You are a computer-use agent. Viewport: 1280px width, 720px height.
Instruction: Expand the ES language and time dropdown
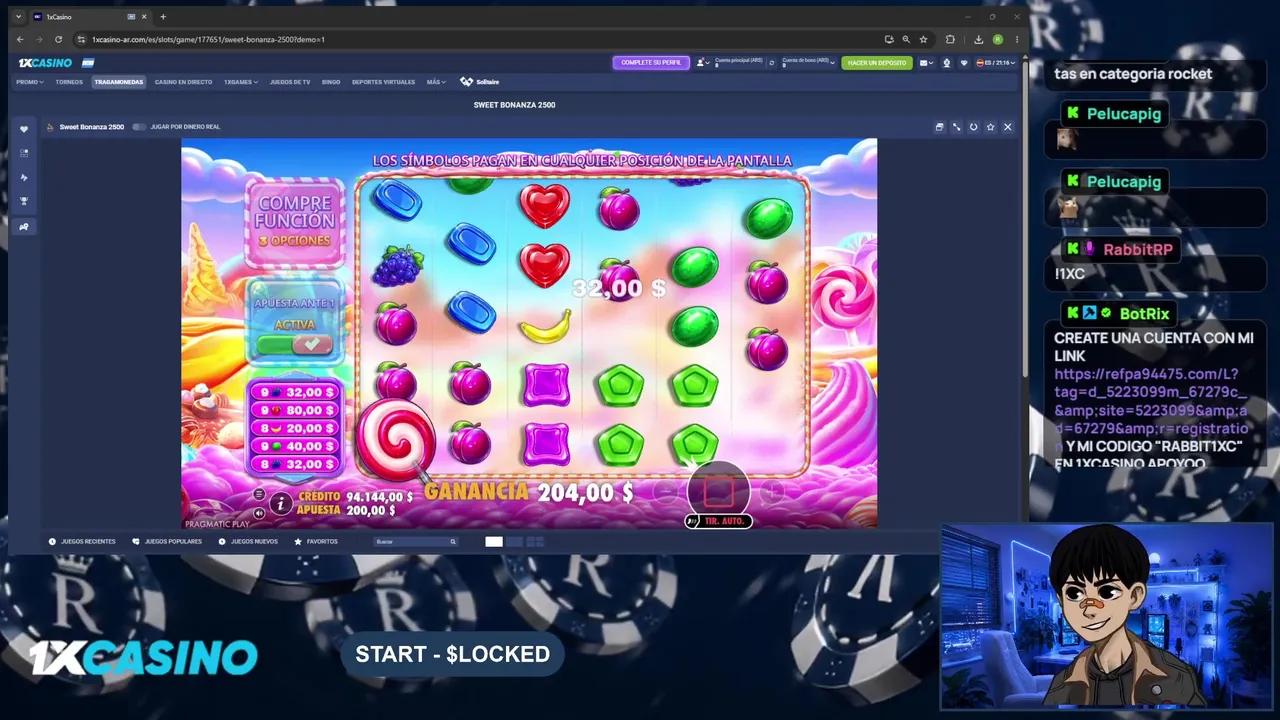tap(996, 63)
